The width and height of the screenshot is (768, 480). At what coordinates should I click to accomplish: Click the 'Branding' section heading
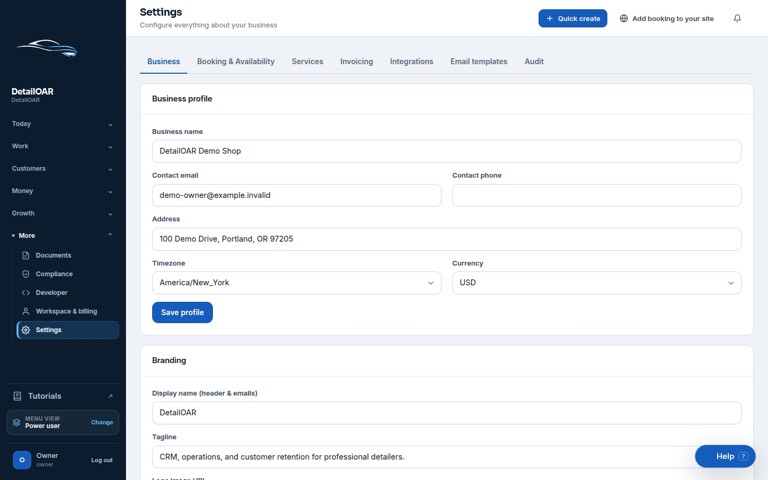(169, 360)
